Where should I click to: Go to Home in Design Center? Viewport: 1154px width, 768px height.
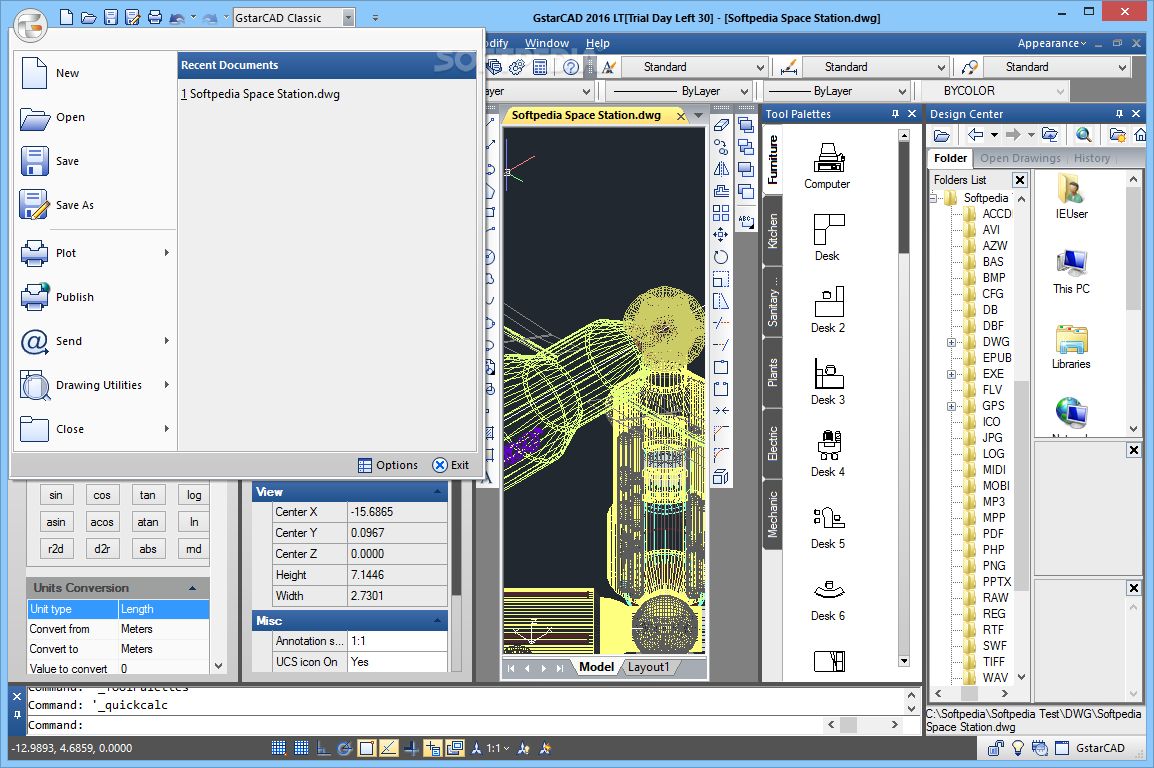(x=1140, y=135)
